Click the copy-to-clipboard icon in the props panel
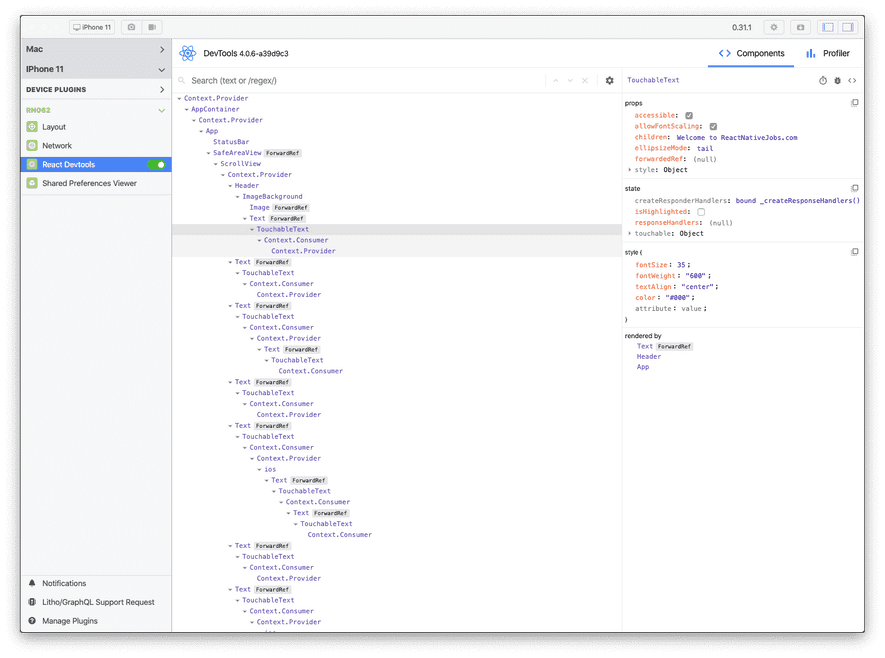 pos(855,102)
